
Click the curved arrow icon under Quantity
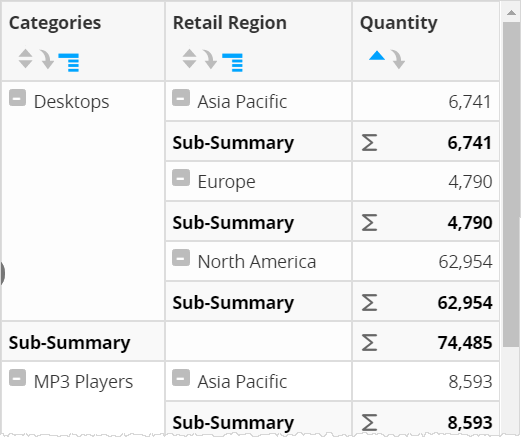[x=398, y=59]
